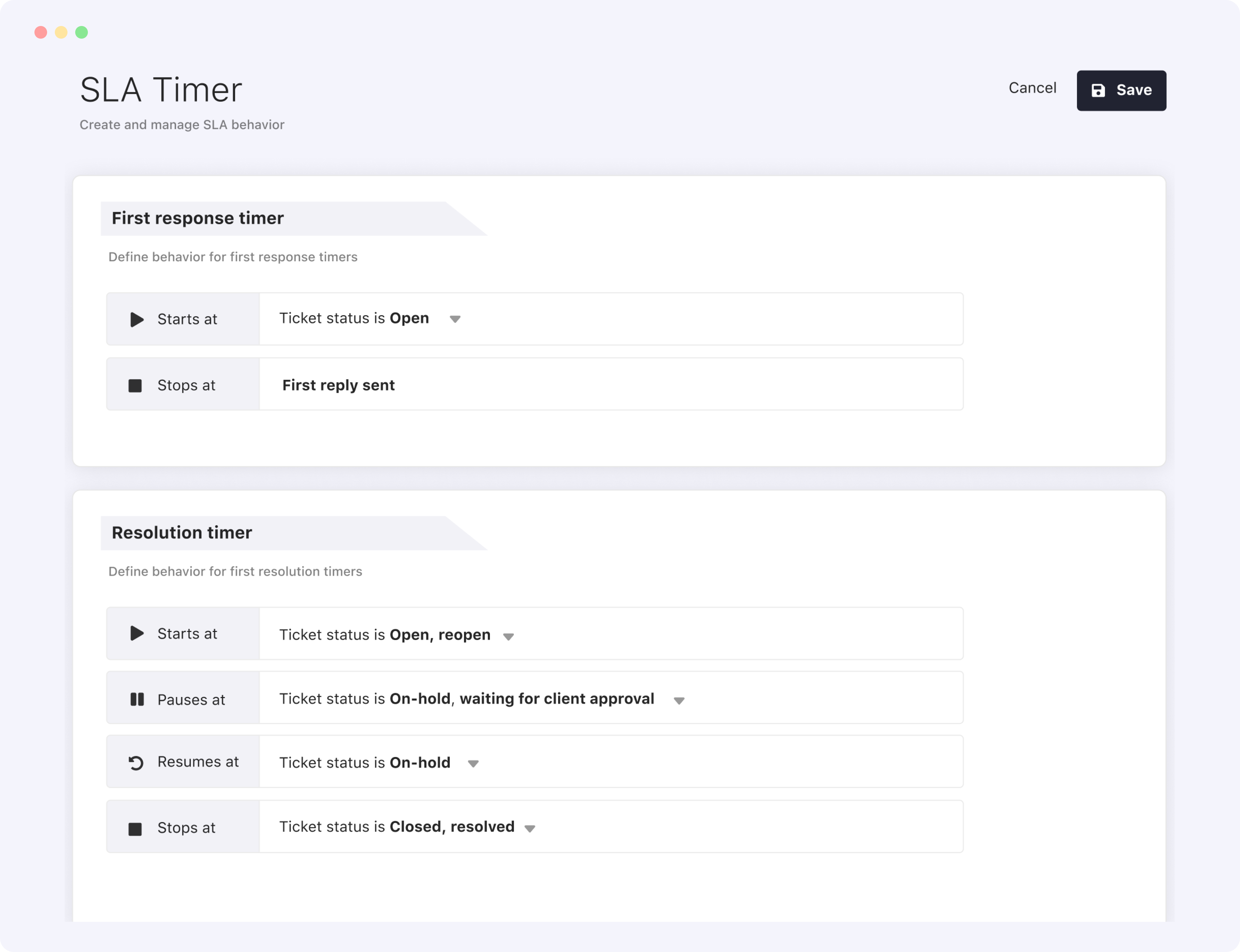The image size is (1240, 952).
Task: Click the Cancel link
Action: (1032, 88)
